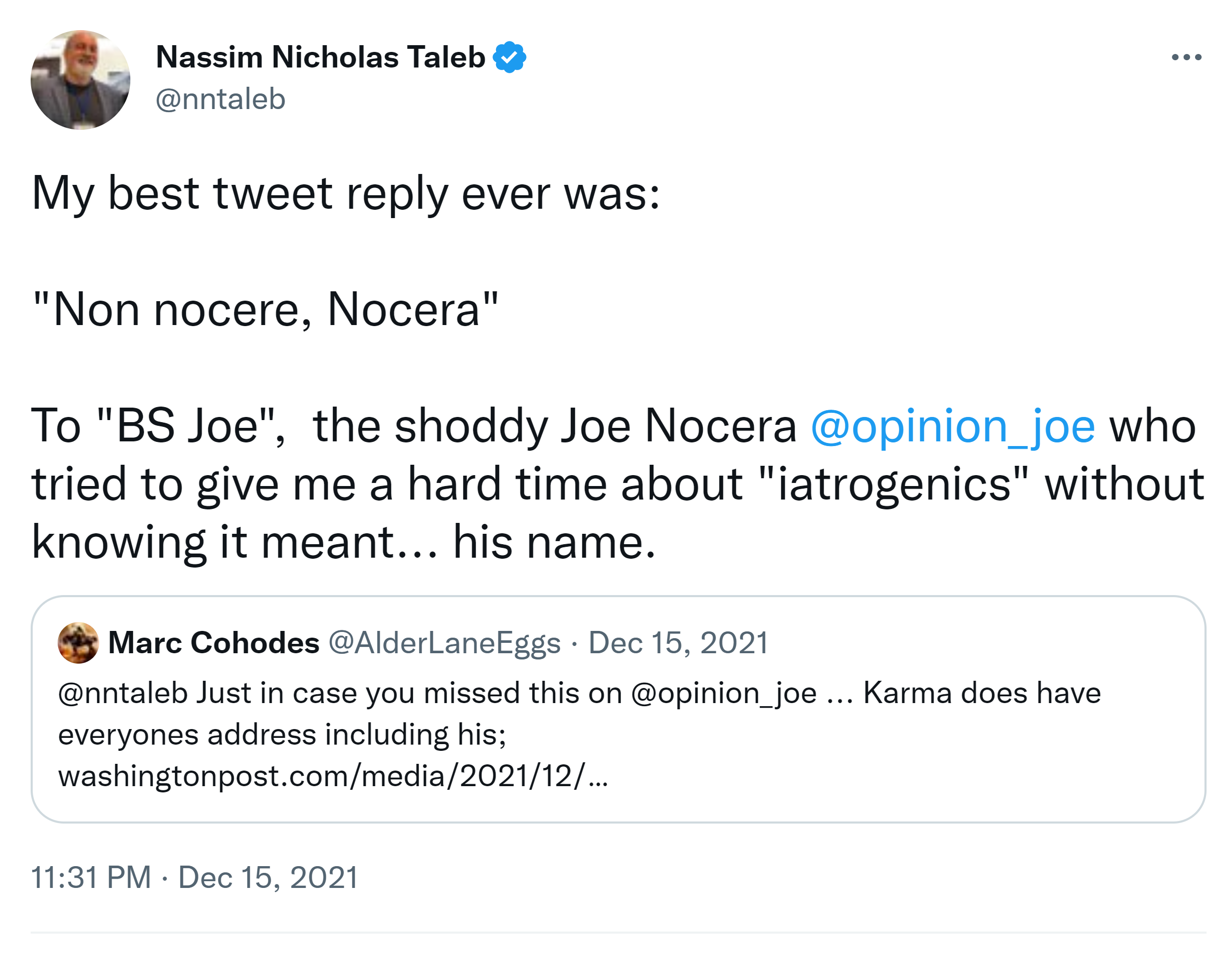Click the "knowing it meant... his name." line

pyautogui.click(x=343, y=543)
